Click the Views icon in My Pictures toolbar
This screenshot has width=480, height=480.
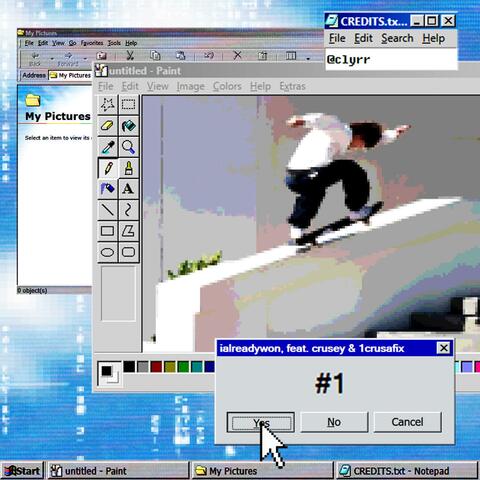click(x=291, y=55)
